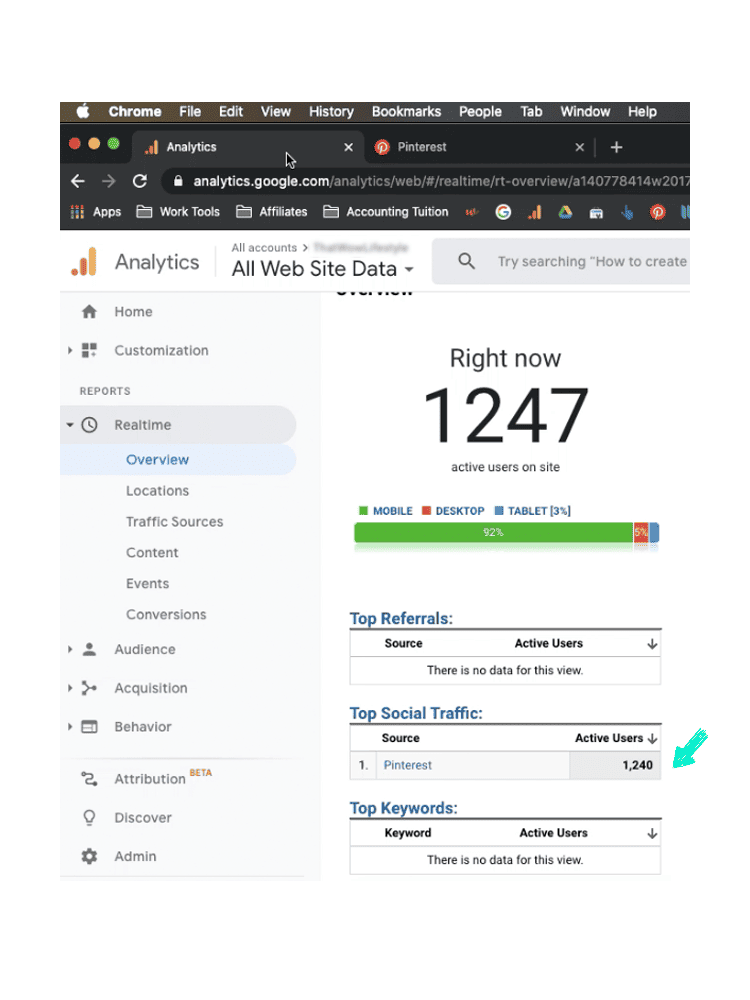Screen dimensions: 750x1000
Task: Open the Locations realtime report
Action: pyautogui.click(x=158, y=491)
